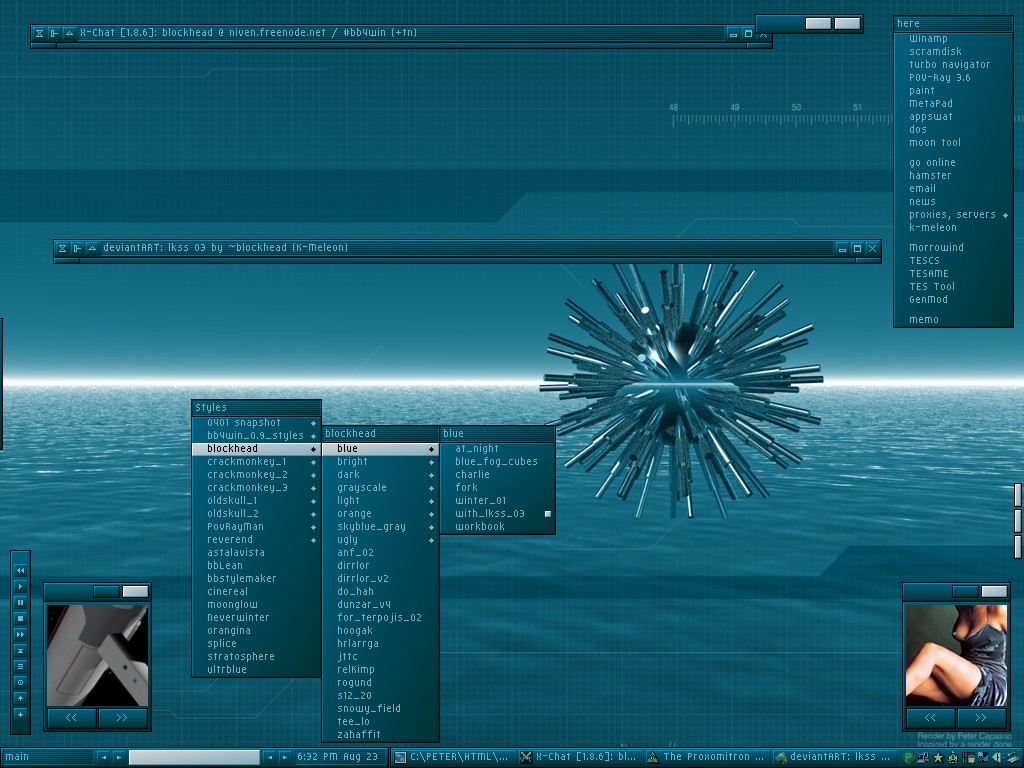Click the stop icon in the media strip
The image size is (1024, 768).
click(x=20, y=618)
